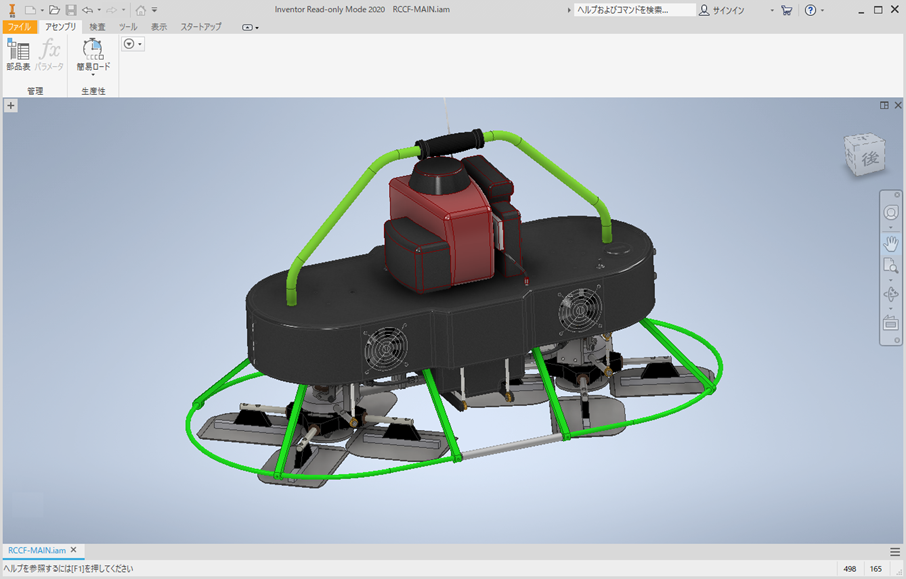Expand the Zoom tool options arrow

pyautogui.click(x=890, y=280)
